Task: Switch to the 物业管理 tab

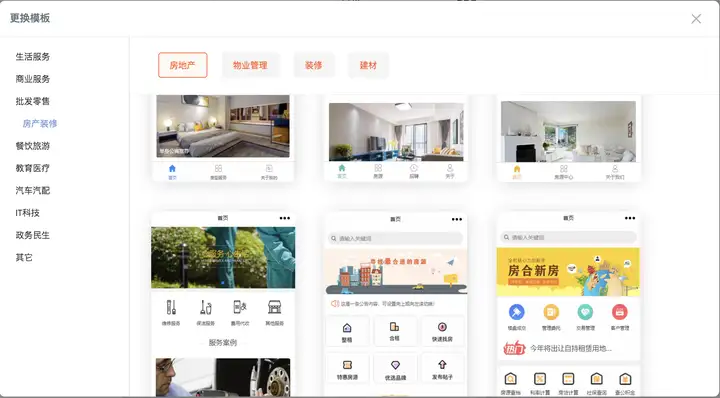Action: pyautogui.click(x=250, y=65)
